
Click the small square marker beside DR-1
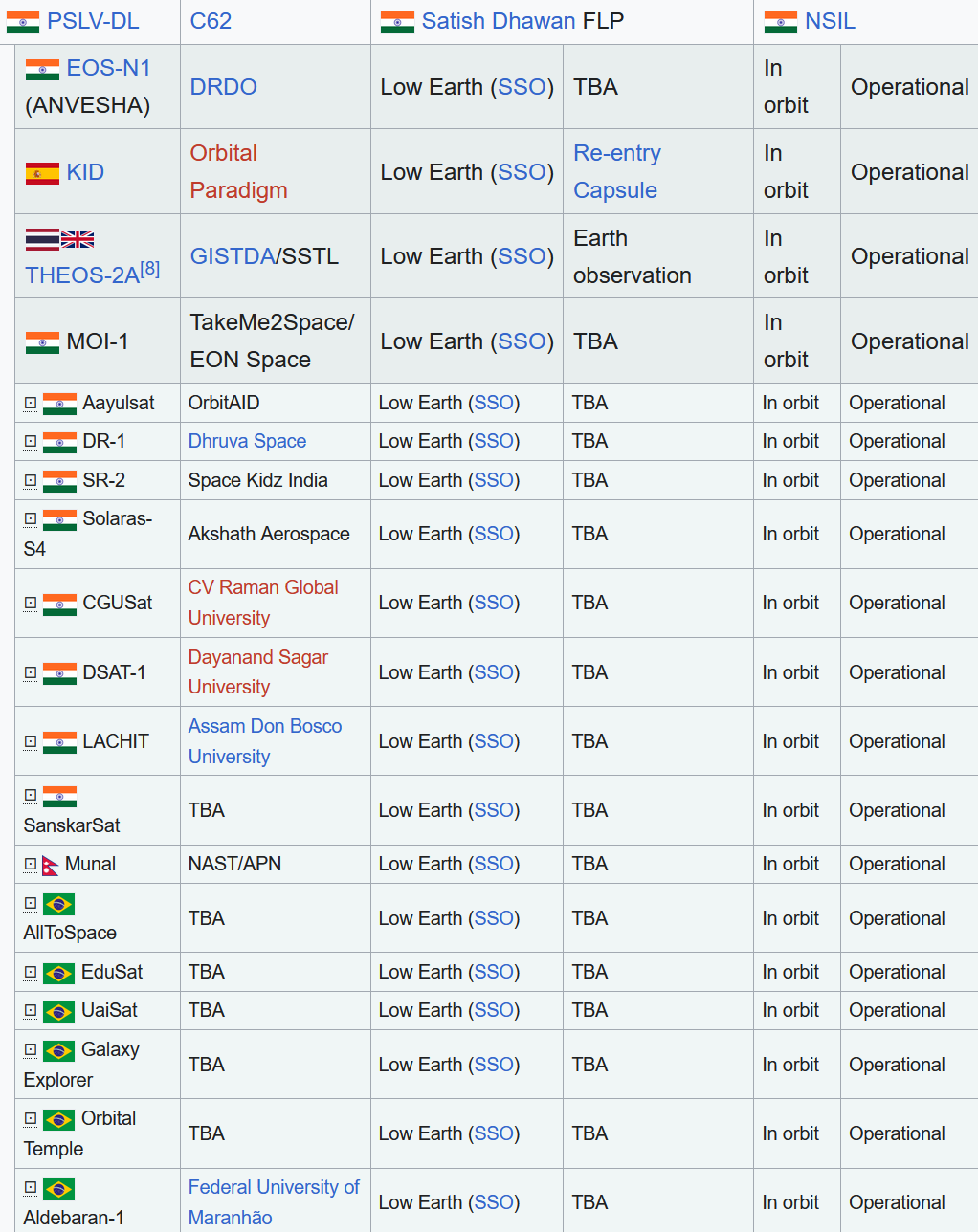coord(31,442)
